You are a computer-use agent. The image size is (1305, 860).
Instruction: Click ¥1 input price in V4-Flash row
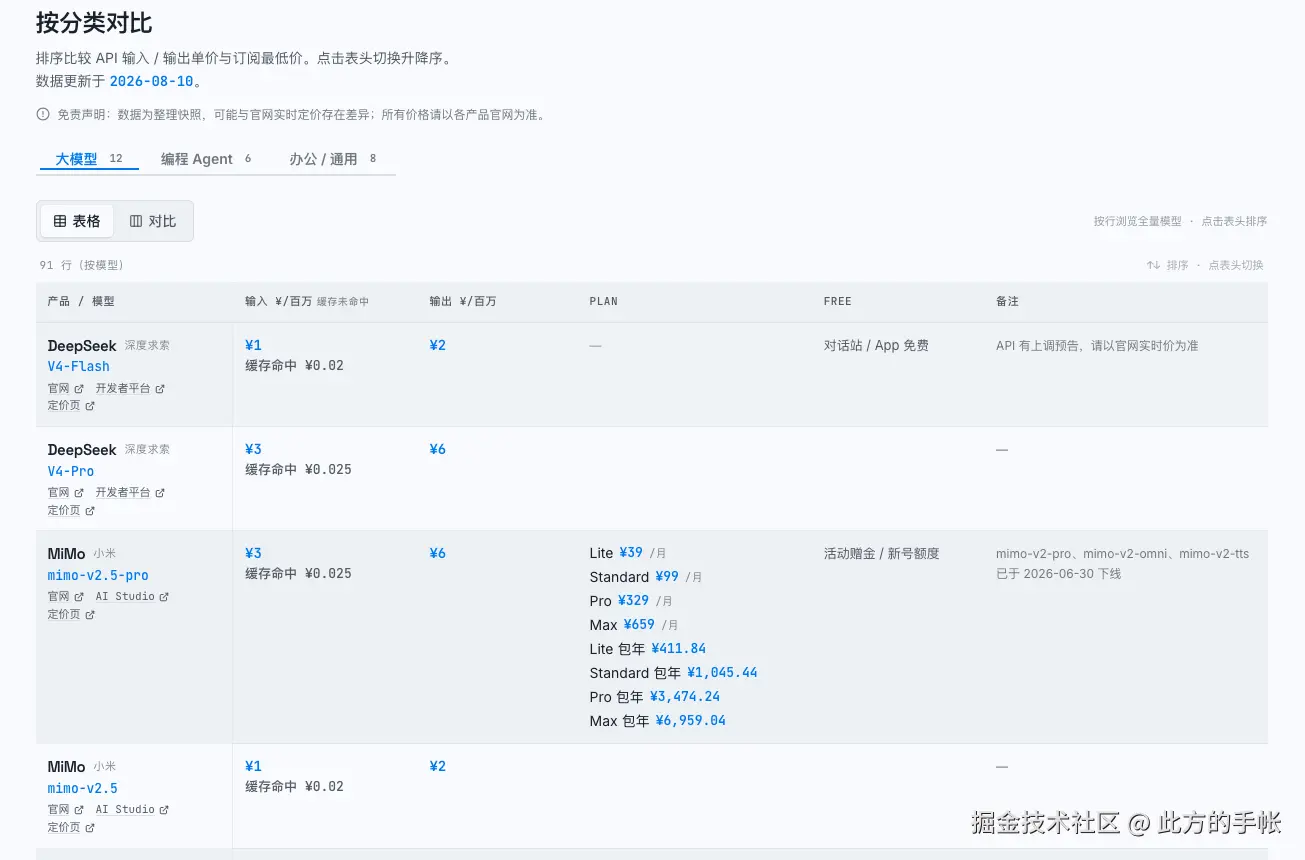point(254,345)
